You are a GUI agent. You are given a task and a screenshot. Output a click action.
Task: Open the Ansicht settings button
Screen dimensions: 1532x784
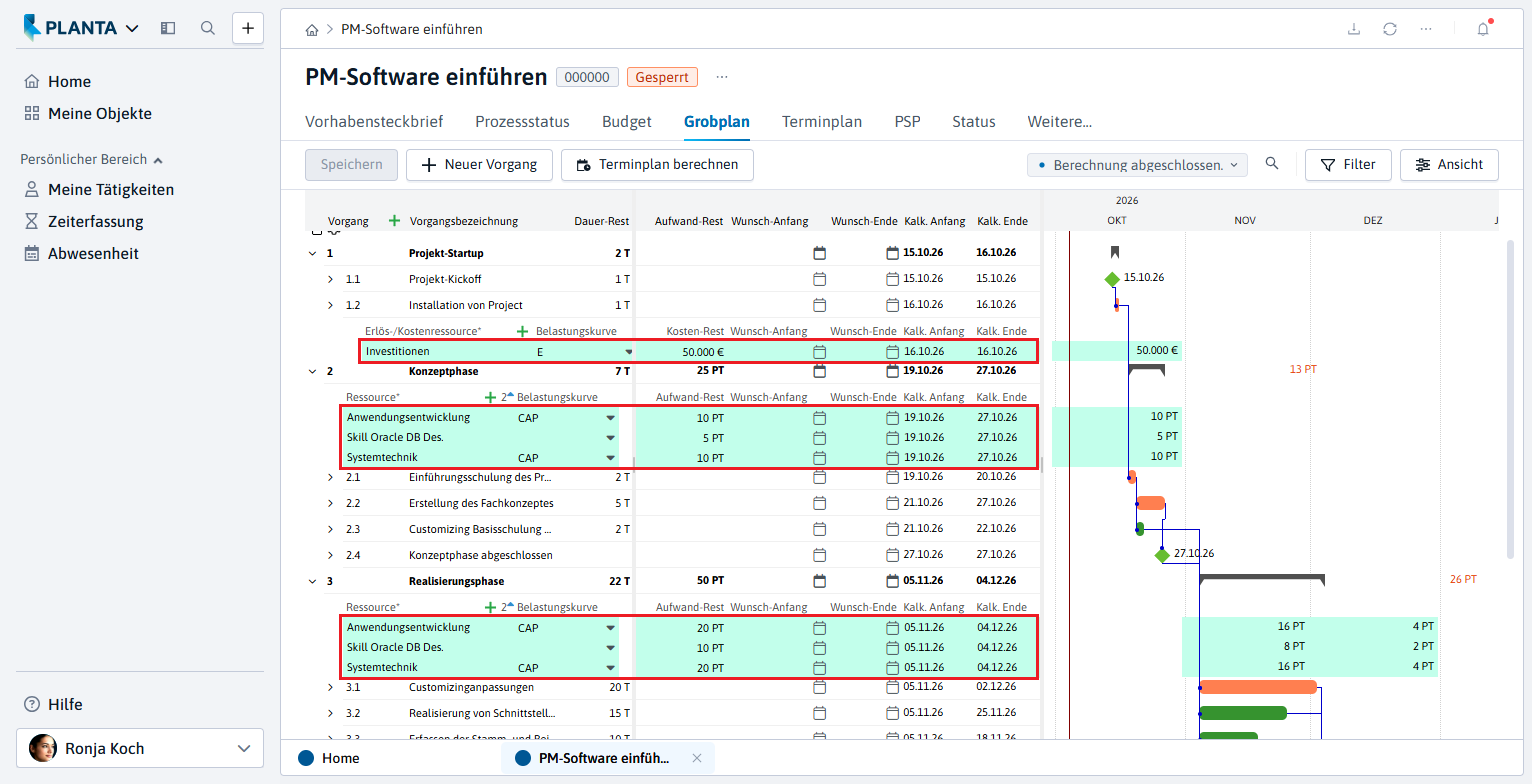[x=1449, y=165]
